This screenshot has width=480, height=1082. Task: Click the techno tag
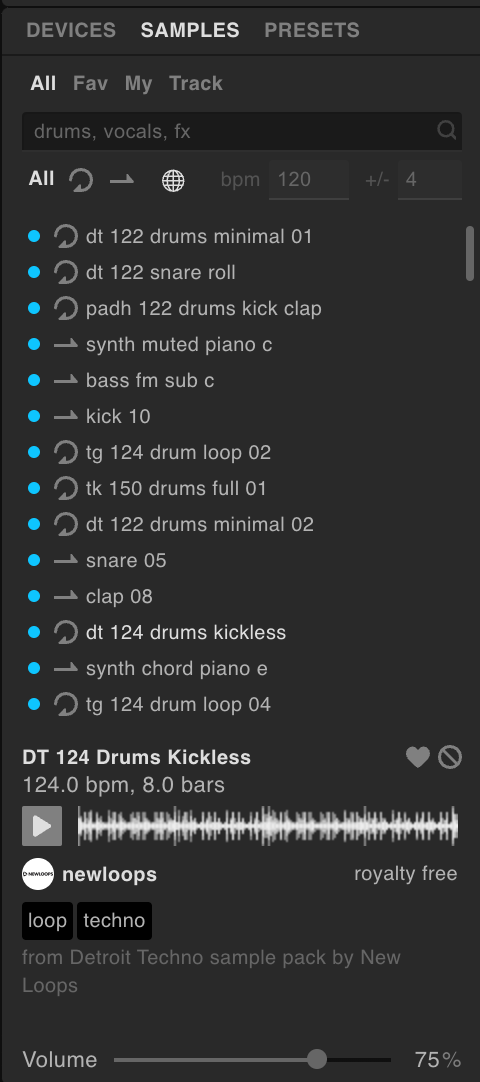(x=114, y=921)
